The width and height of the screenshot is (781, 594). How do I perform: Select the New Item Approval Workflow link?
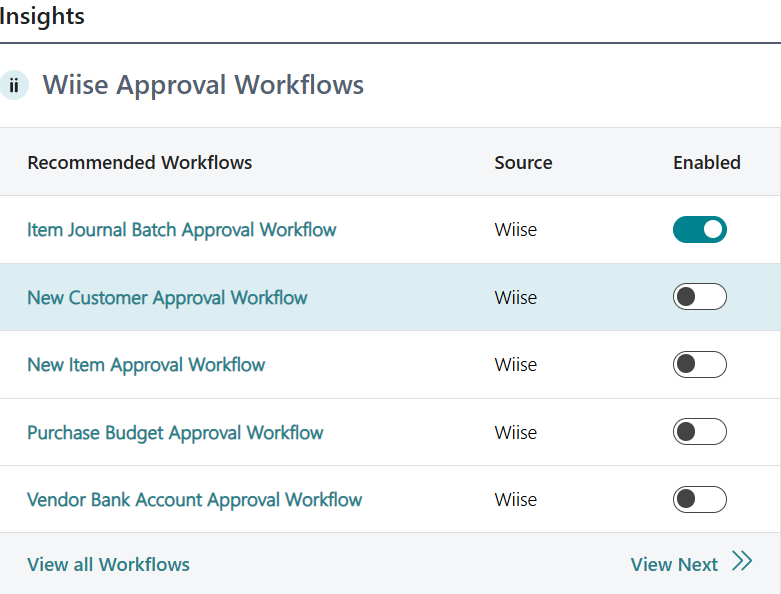pyautogui.click(x=146, y=365)
